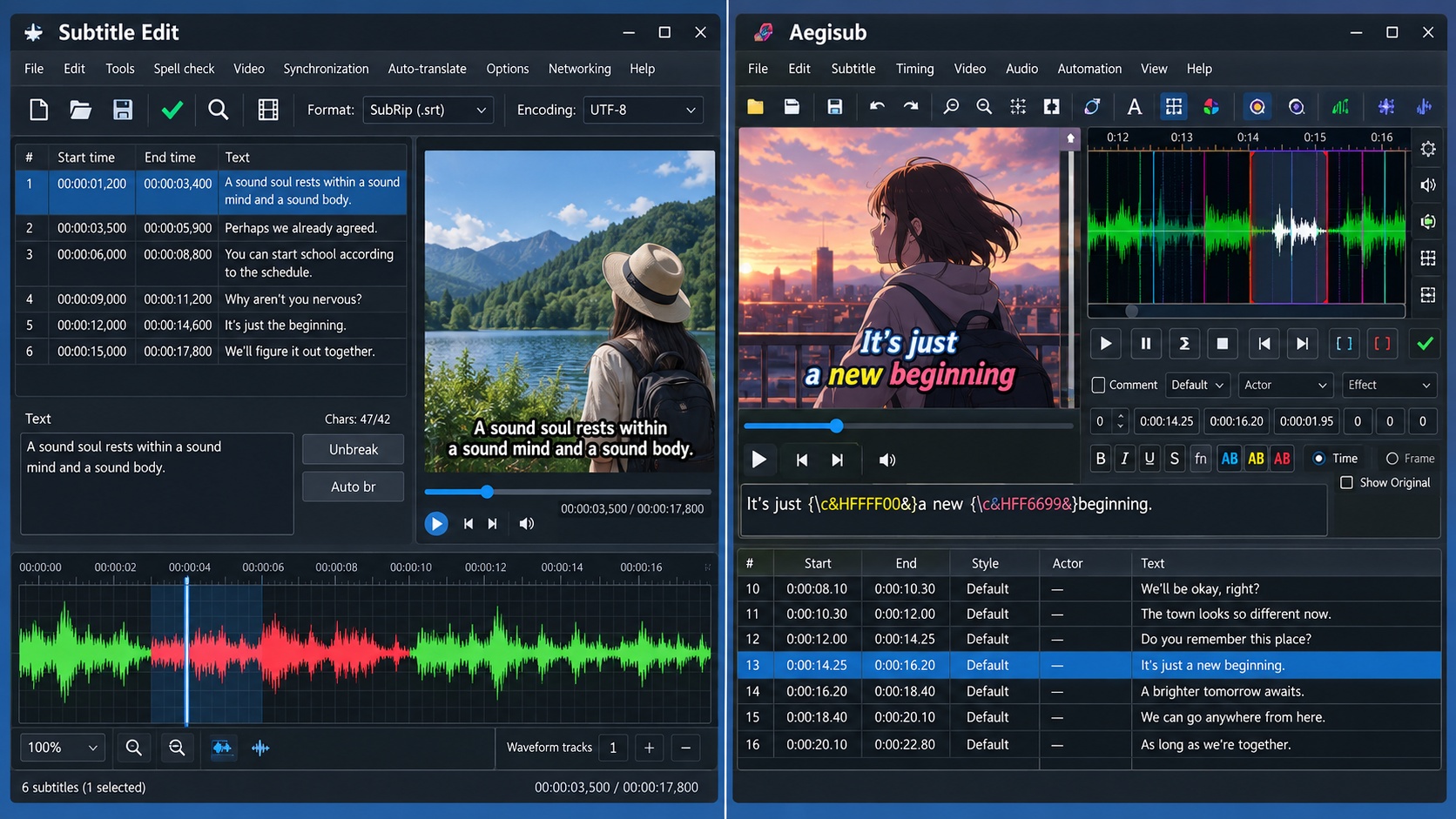The width and height of the screenshot is (1456, 819).
Task: Click the green spectrum bars icon in Aegisub toolbar
Action: tap(1341, 106)
